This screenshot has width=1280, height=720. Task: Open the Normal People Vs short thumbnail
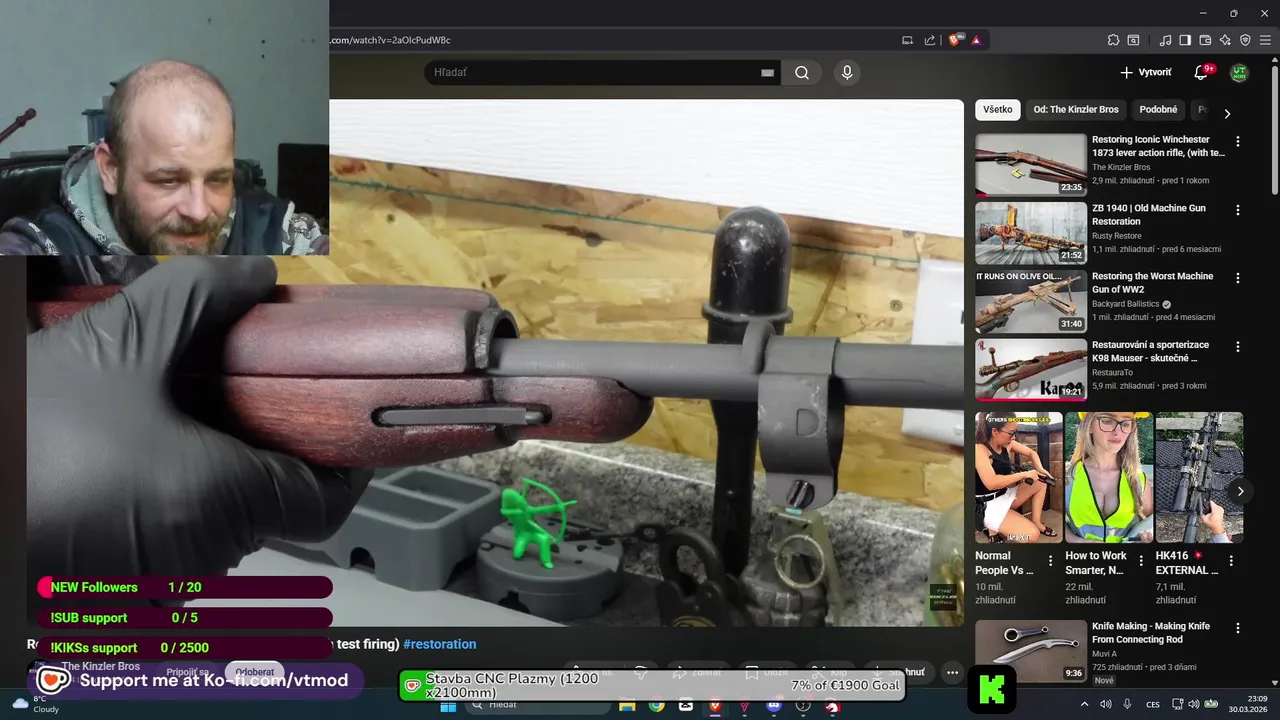click(1018, 477)
